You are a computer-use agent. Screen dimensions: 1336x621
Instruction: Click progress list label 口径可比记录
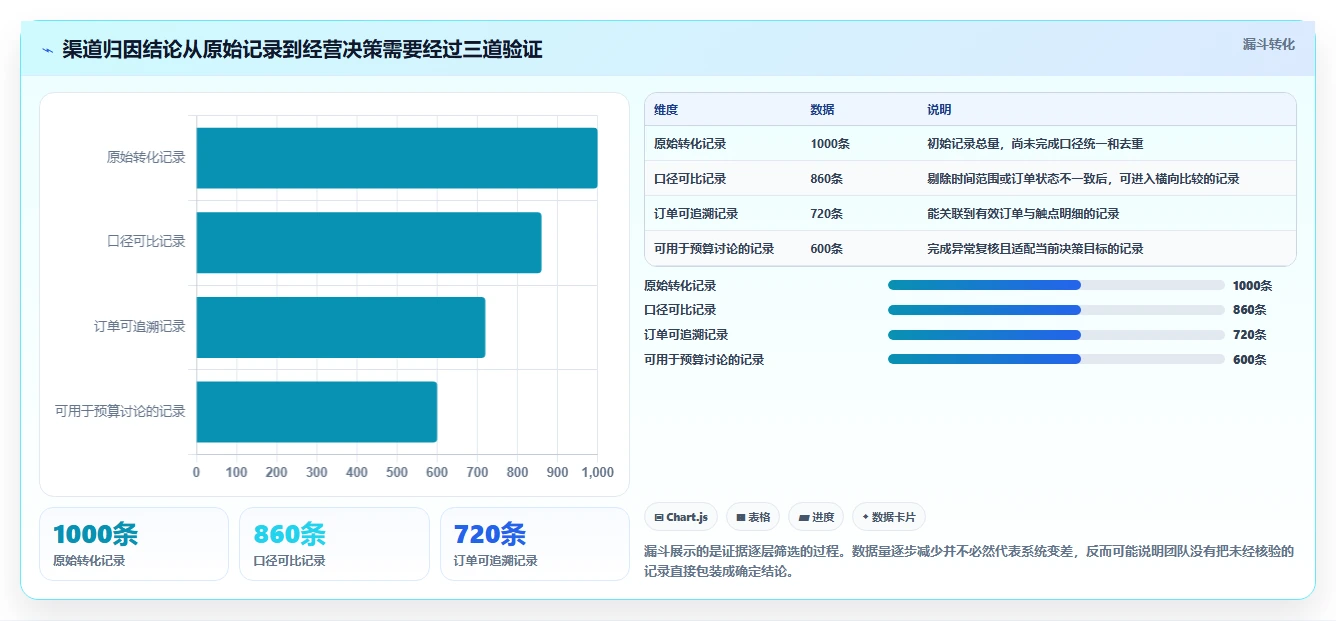point(680,310)
